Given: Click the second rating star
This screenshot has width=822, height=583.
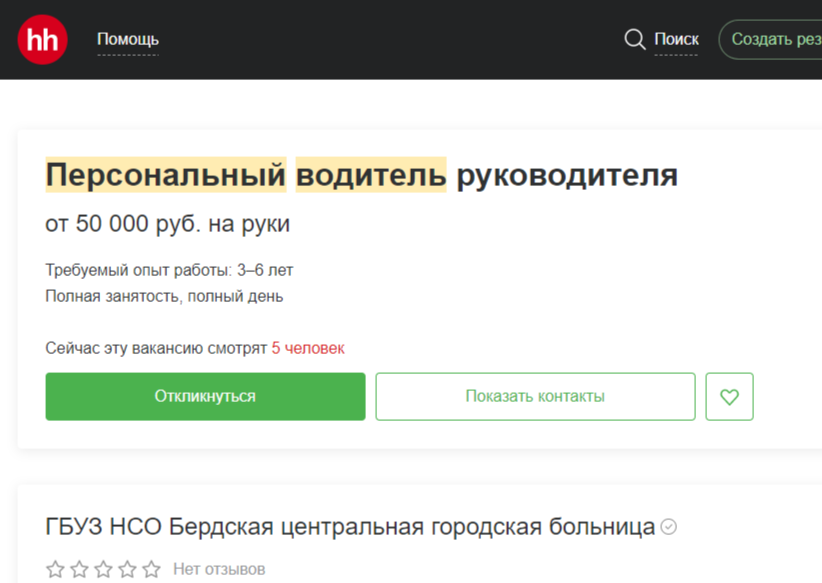Looking at the screenshot, I should [x=79, y=569].
